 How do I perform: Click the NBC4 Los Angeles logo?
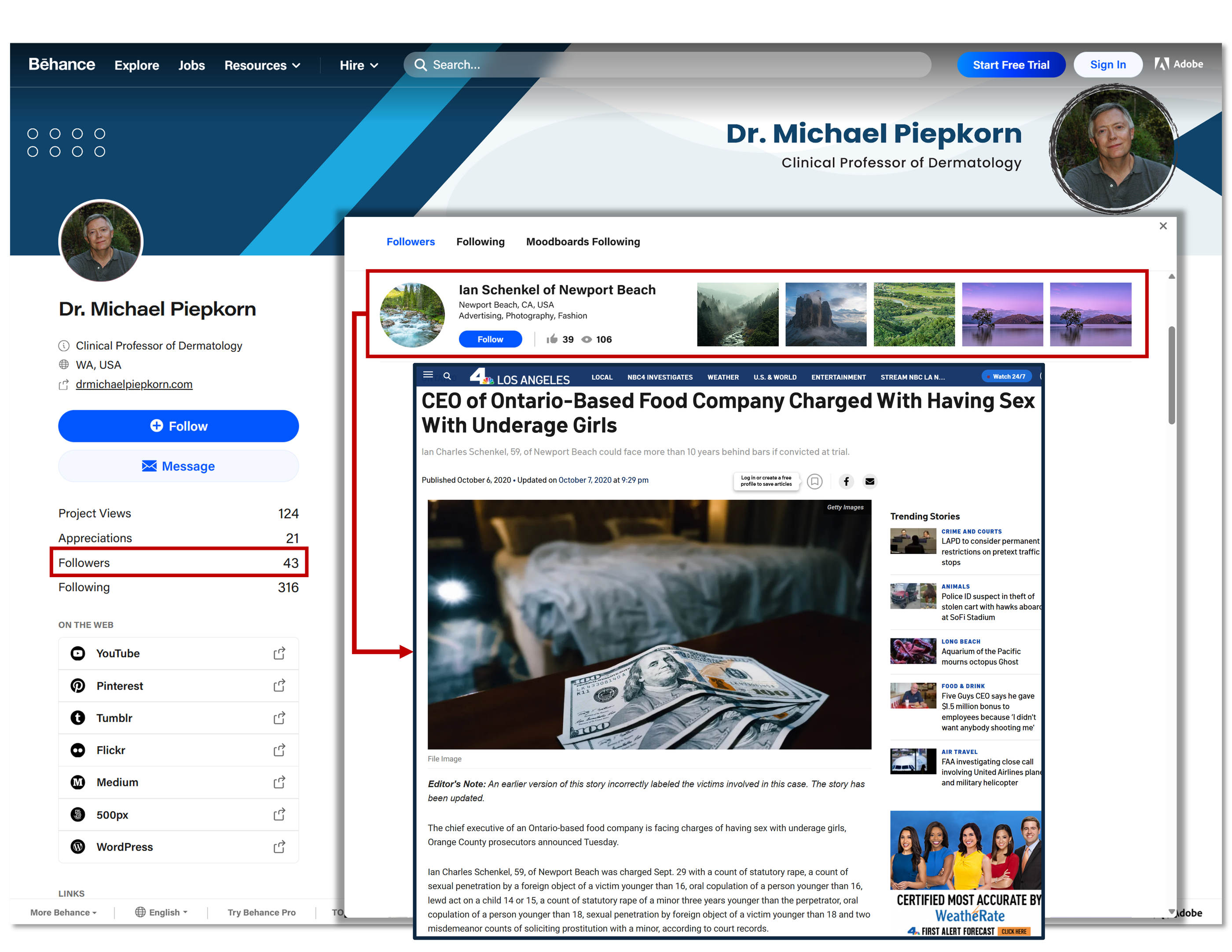(x=519, y=377)
